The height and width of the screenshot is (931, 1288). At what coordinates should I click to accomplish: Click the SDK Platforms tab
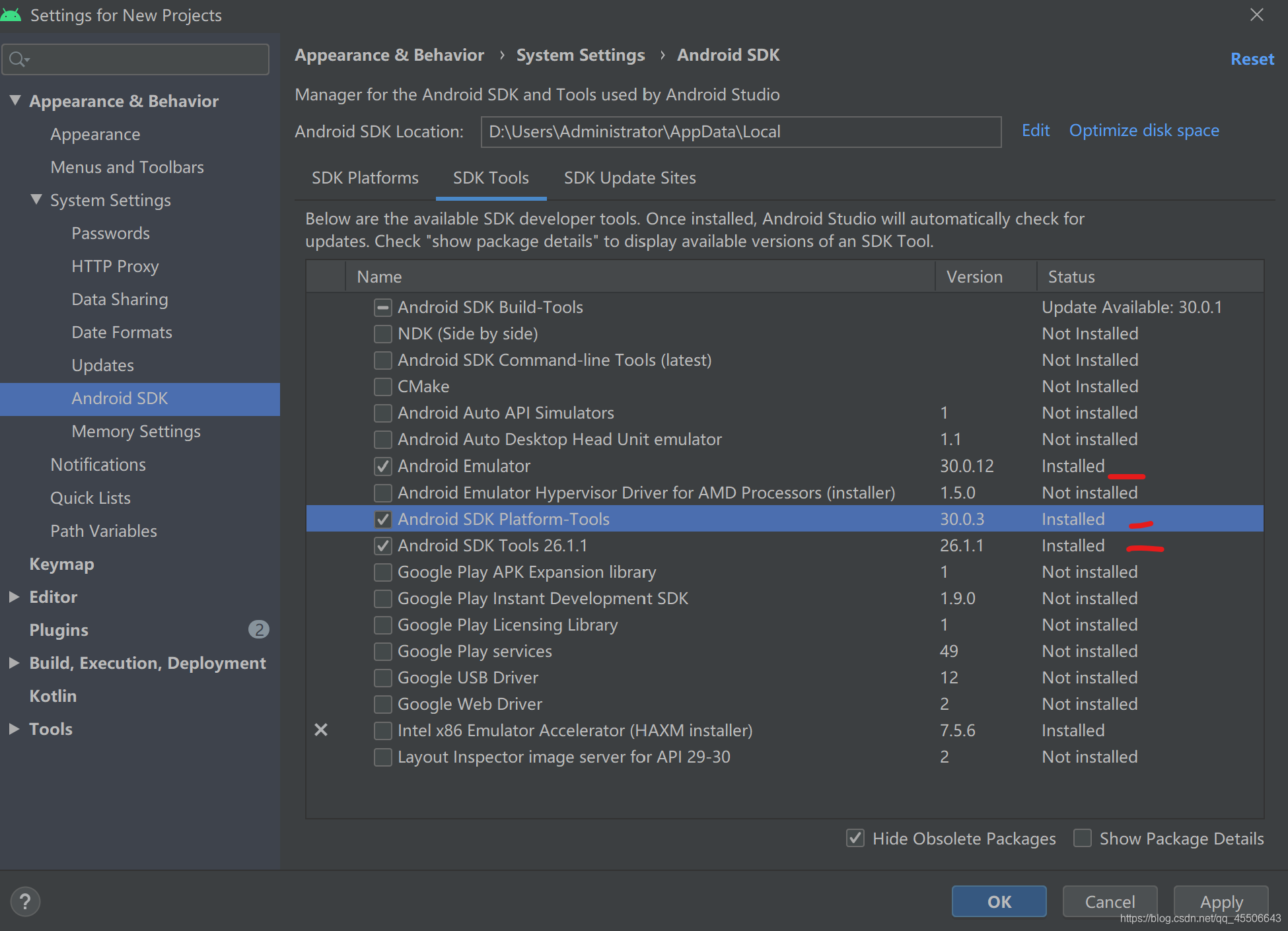[x=364, y=178]
